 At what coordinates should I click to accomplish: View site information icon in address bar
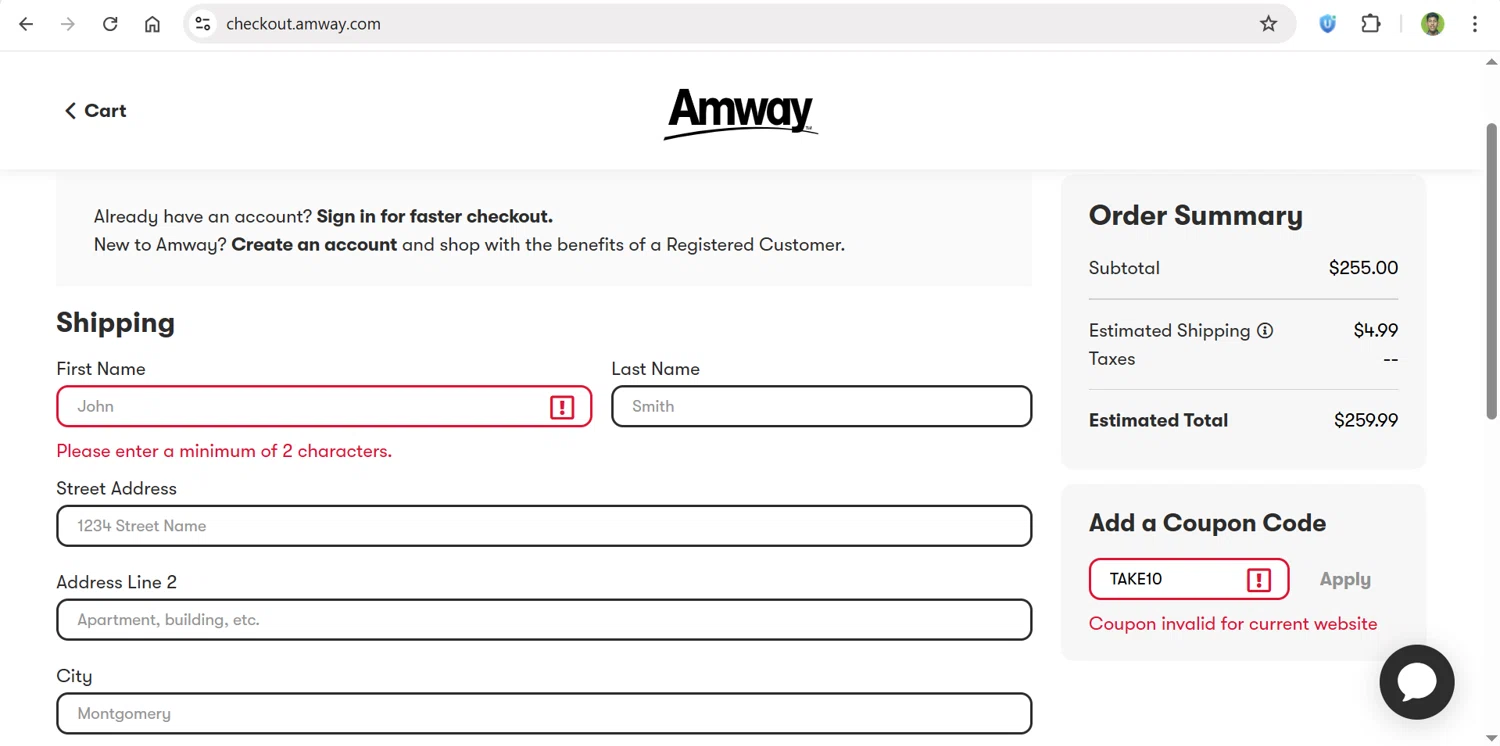tap(203, 24)
